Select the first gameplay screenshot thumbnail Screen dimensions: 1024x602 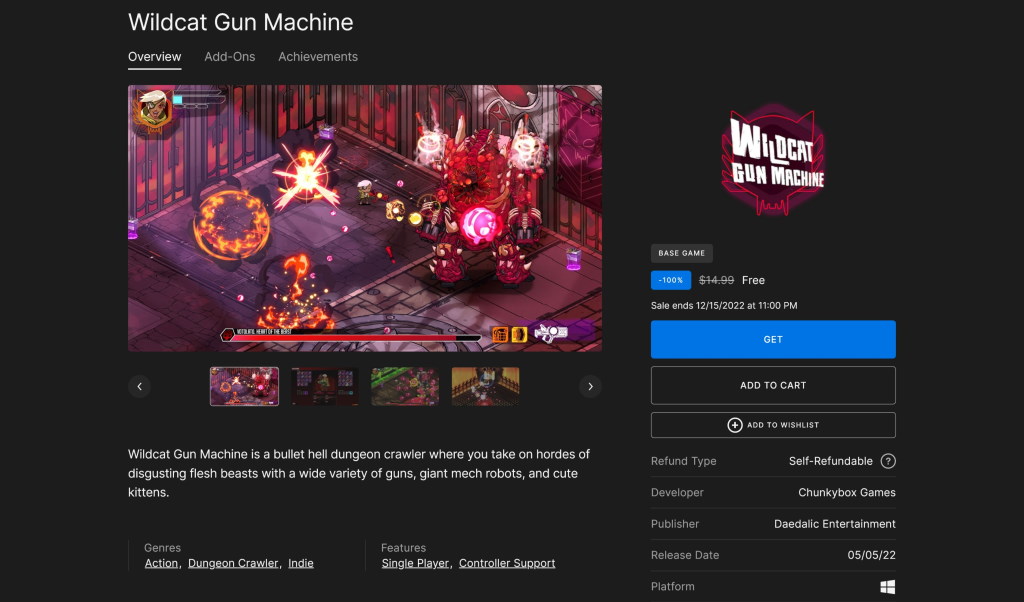[x=244, y=385]
